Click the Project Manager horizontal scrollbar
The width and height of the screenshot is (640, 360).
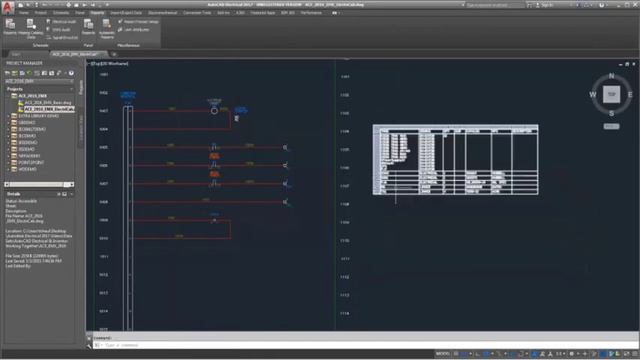point(39,184)
